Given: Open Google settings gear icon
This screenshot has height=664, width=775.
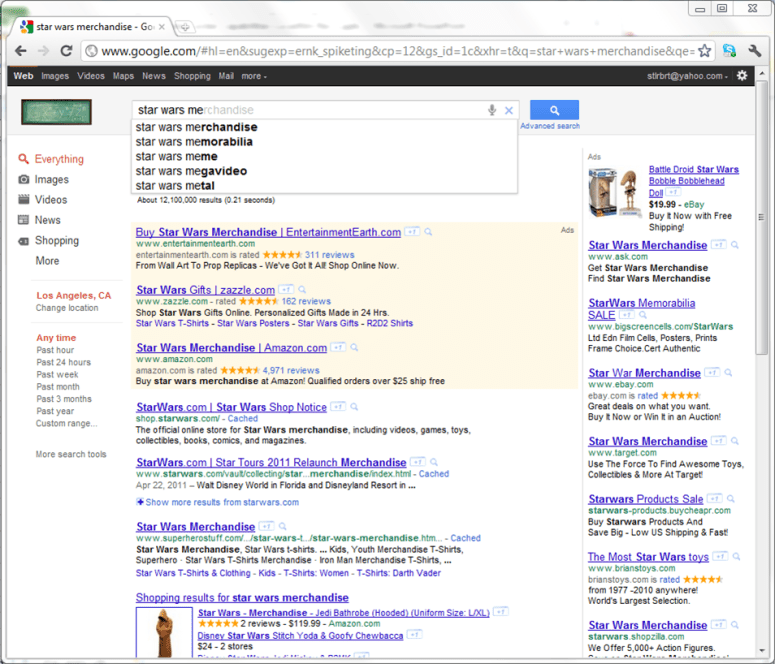Looking at the screenshot, I should pos(742,76).
